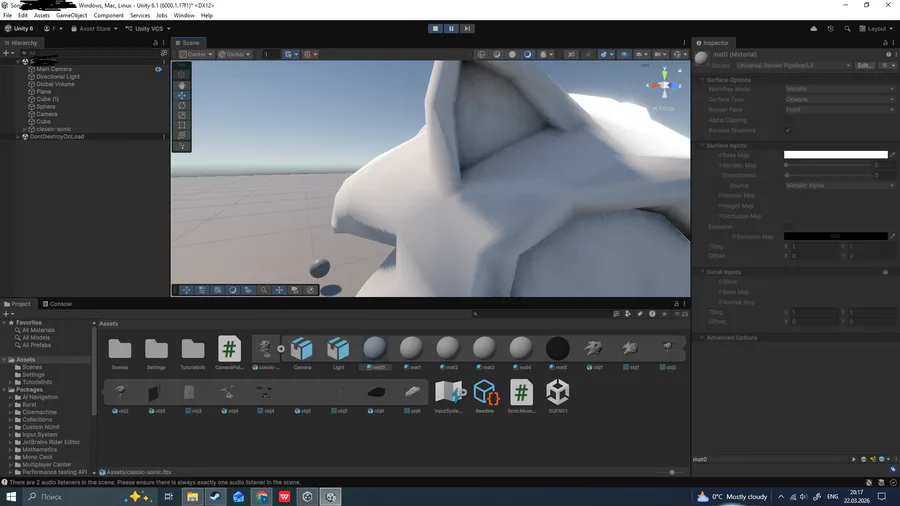Select Main Camera in Hierarchy
Viewport: 900px width, 506px height.
point(53,69)
